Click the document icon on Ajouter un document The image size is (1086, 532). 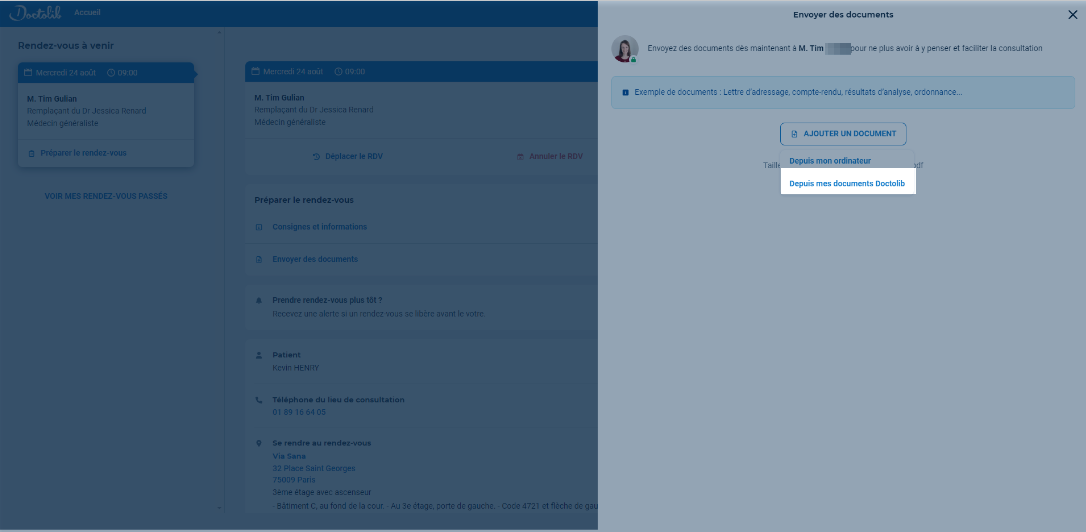pyautogui.click(x=795, y=134)
